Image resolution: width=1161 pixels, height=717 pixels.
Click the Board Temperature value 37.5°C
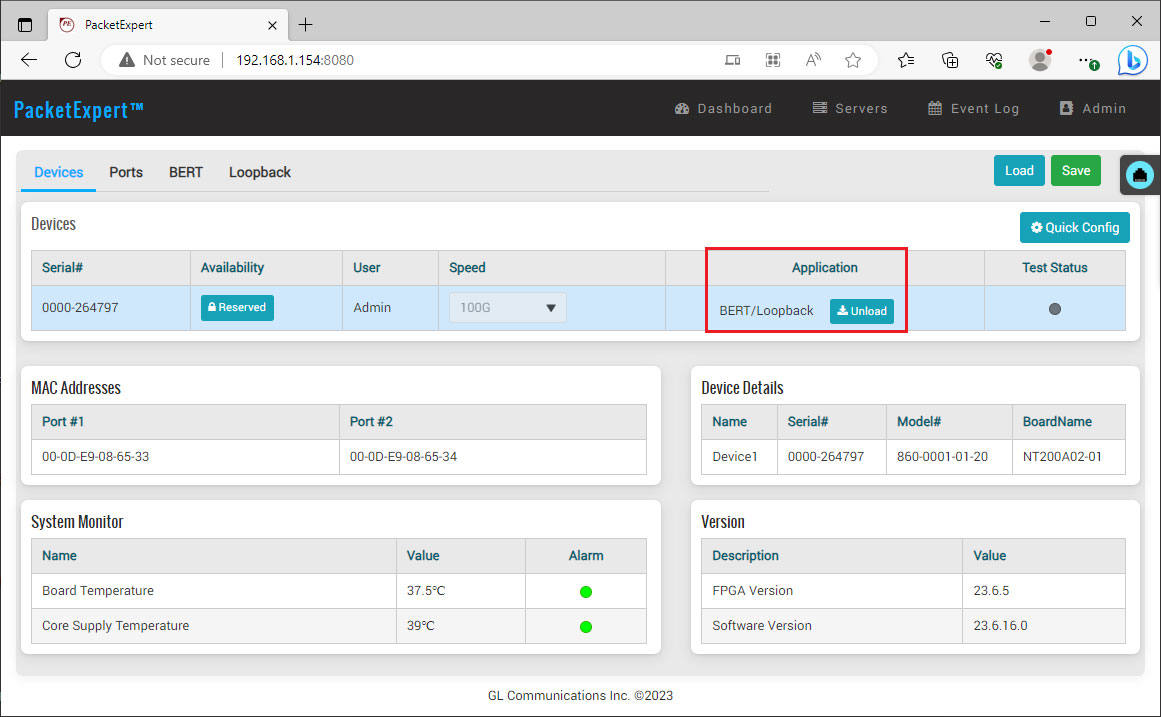(426, 590)
